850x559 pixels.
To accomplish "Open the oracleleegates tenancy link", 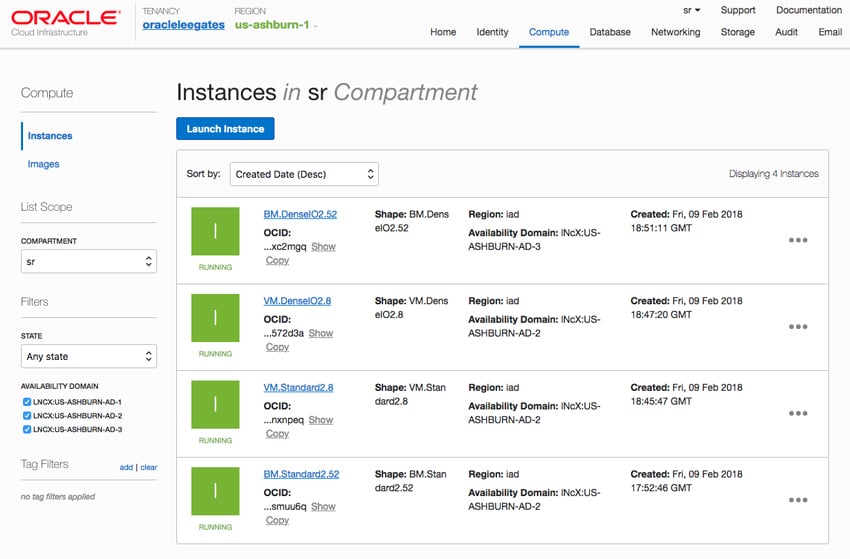I will [183, 24].
